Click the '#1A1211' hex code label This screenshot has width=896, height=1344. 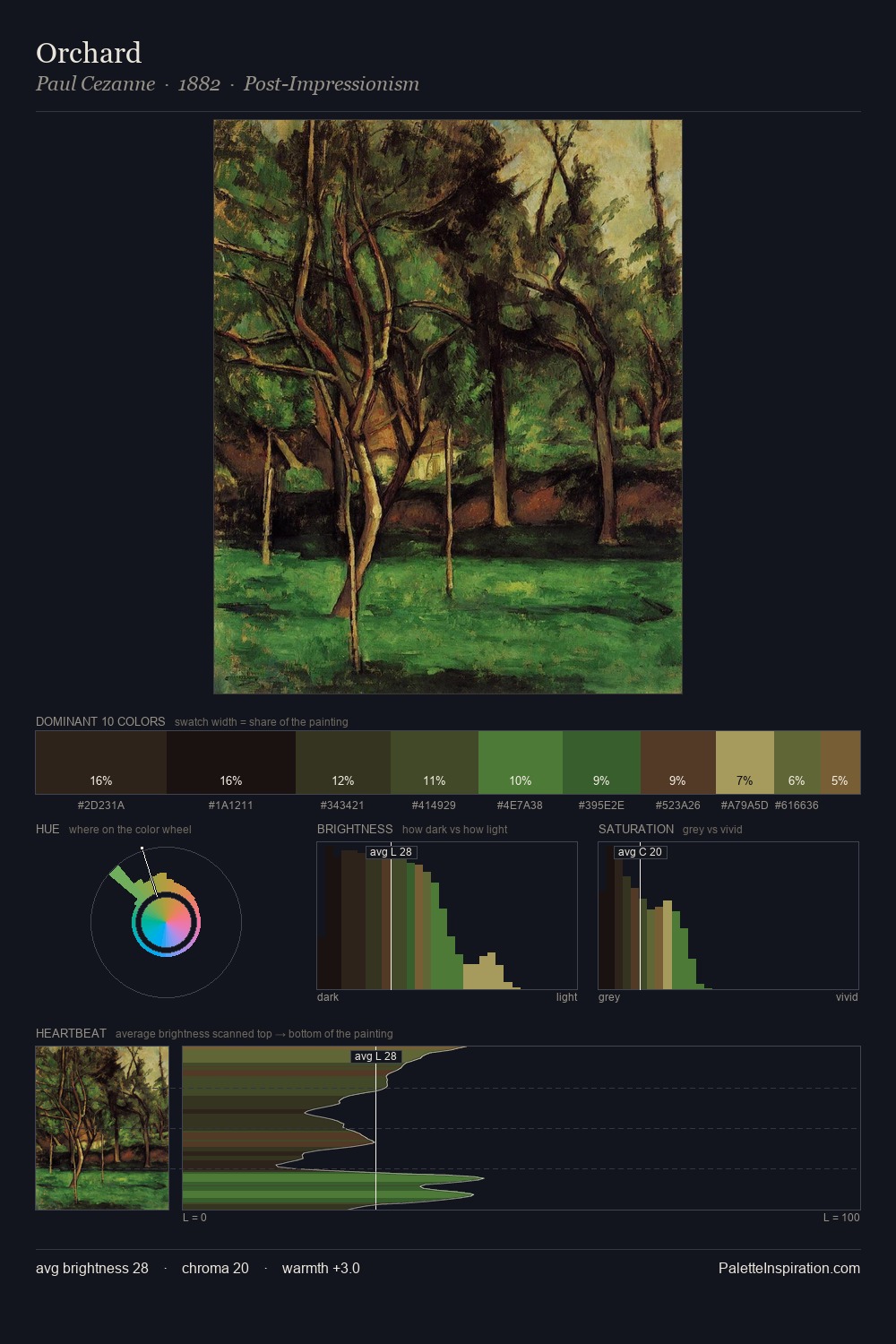pos(231,806)
